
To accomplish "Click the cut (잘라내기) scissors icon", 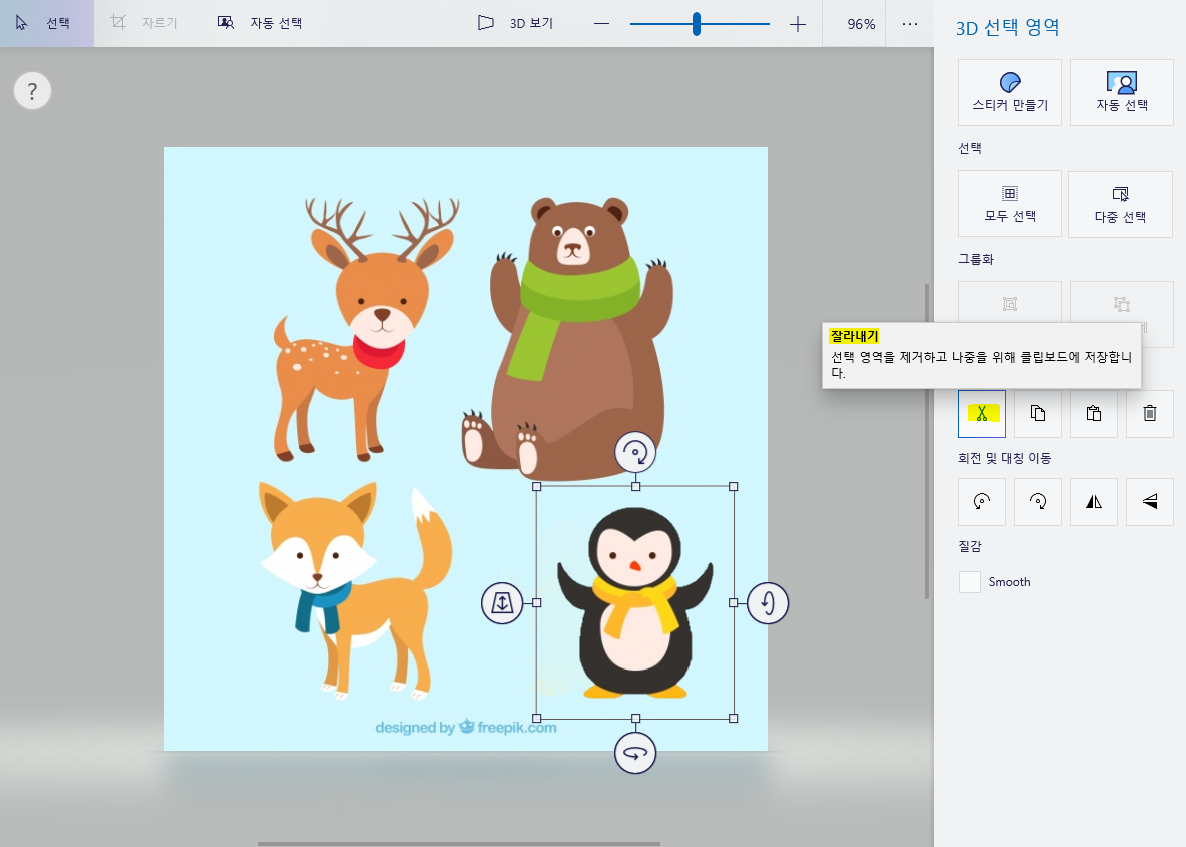I will point(982,414).
